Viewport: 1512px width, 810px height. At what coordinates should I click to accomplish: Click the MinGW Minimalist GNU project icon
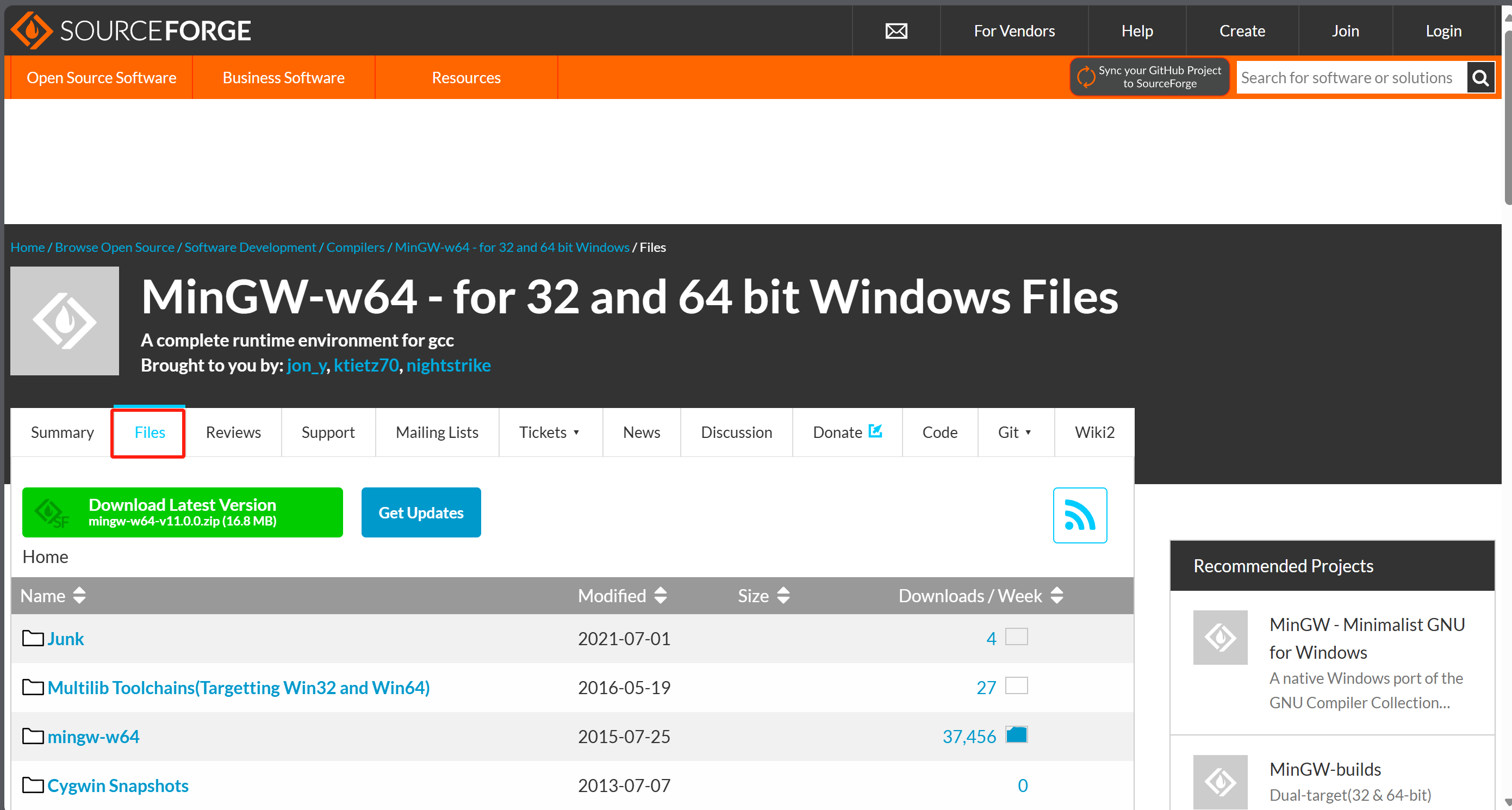tap(1219, 636)
